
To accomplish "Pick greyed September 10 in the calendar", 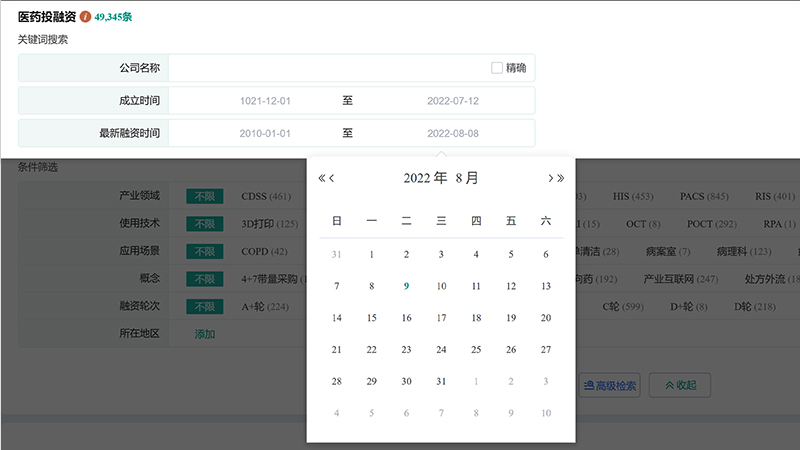I will pyautogui.click(x=546, y=413).
